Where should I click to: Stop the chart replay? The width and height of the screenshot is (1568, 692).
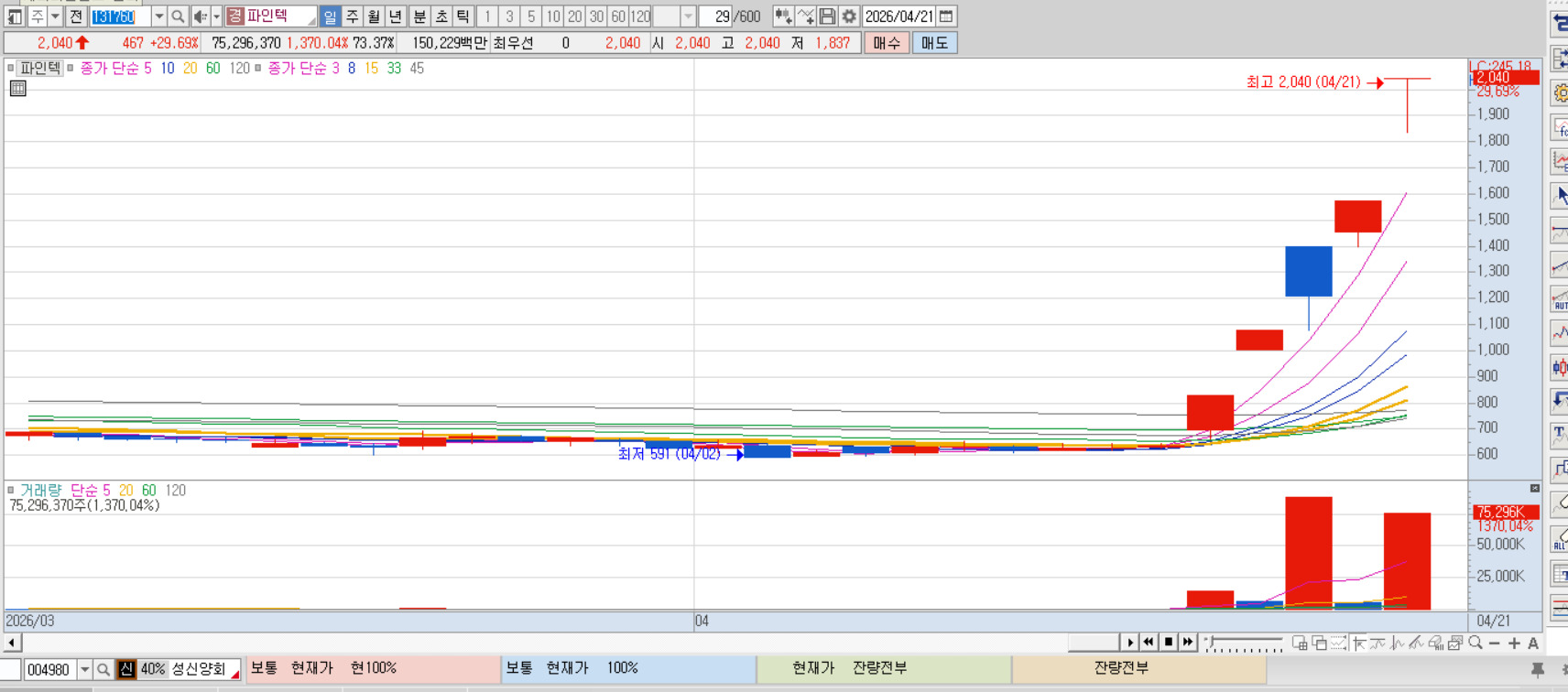1169,643
